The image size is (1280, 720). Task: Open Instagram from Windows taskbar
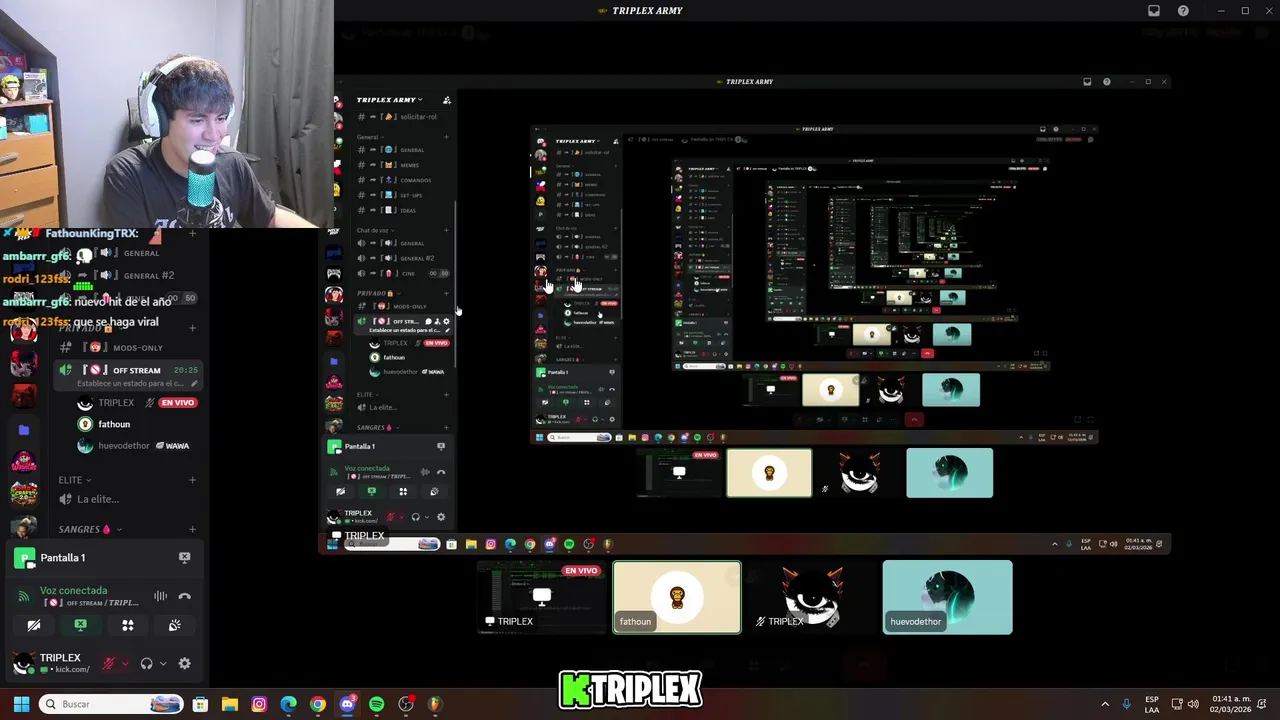pyautogui.click(x=259, y=704)
